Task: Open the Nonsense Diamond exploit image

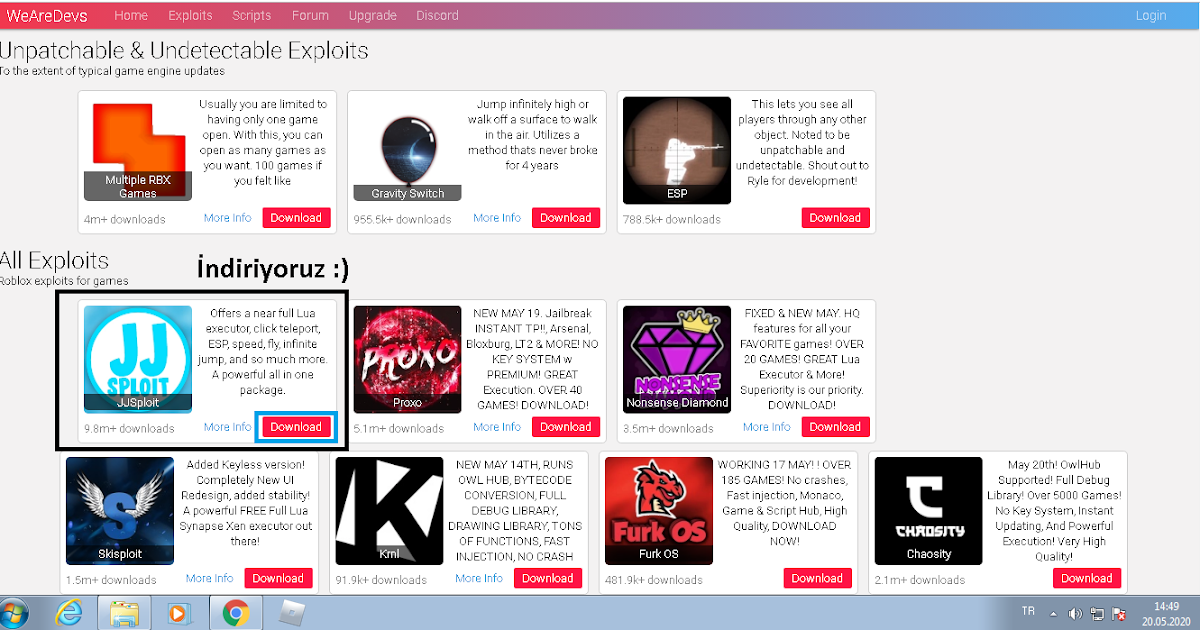Action: (677, 358)
